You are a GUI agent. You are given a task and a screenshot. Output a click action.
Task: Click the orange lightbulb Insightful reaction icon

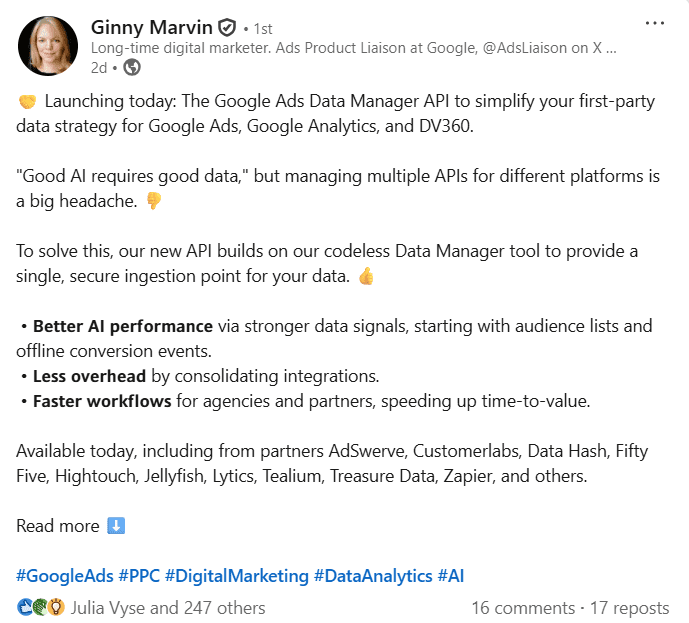coord(56,607)
